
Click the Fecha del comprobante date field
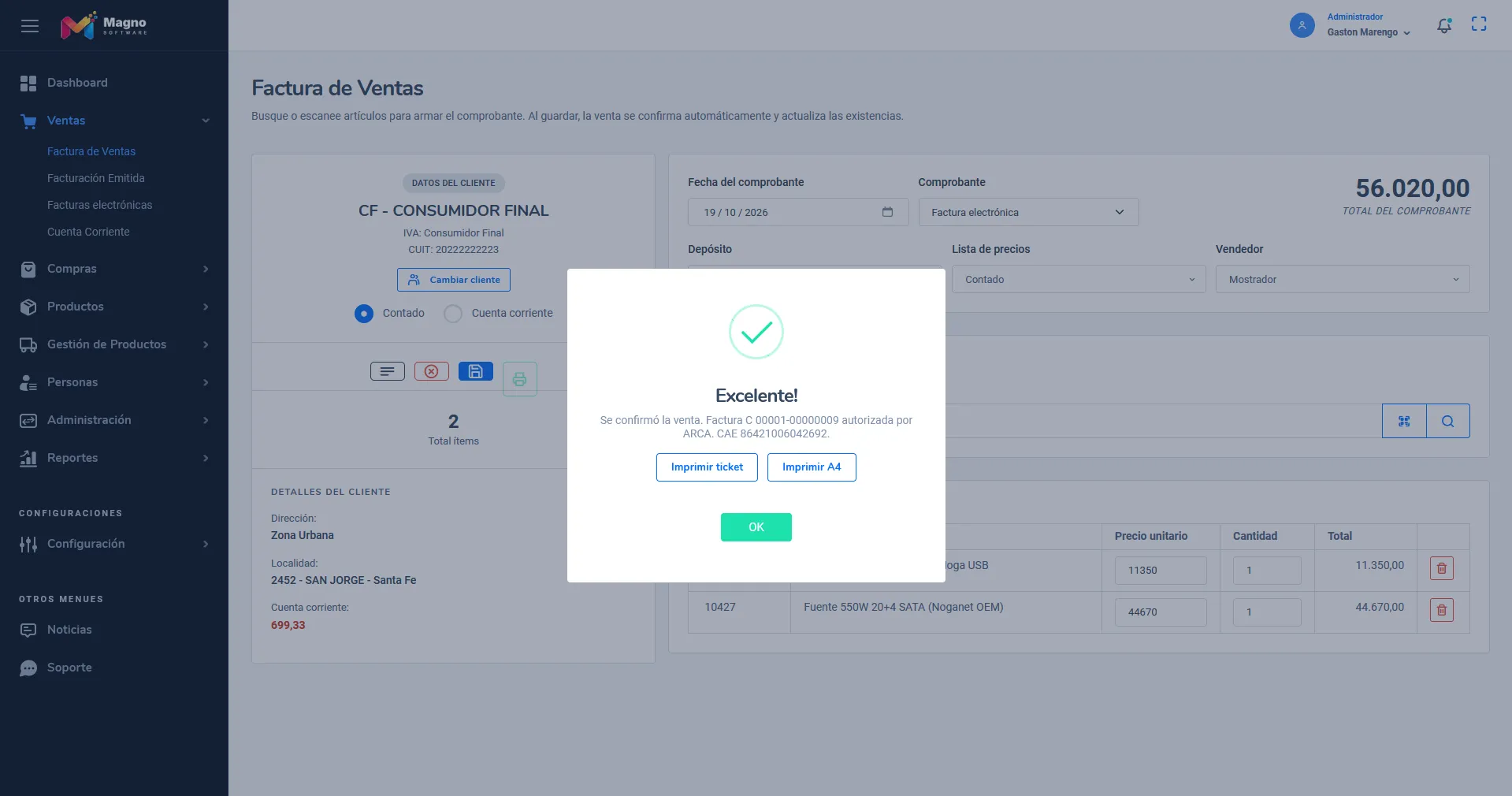(x=798, y=212)
